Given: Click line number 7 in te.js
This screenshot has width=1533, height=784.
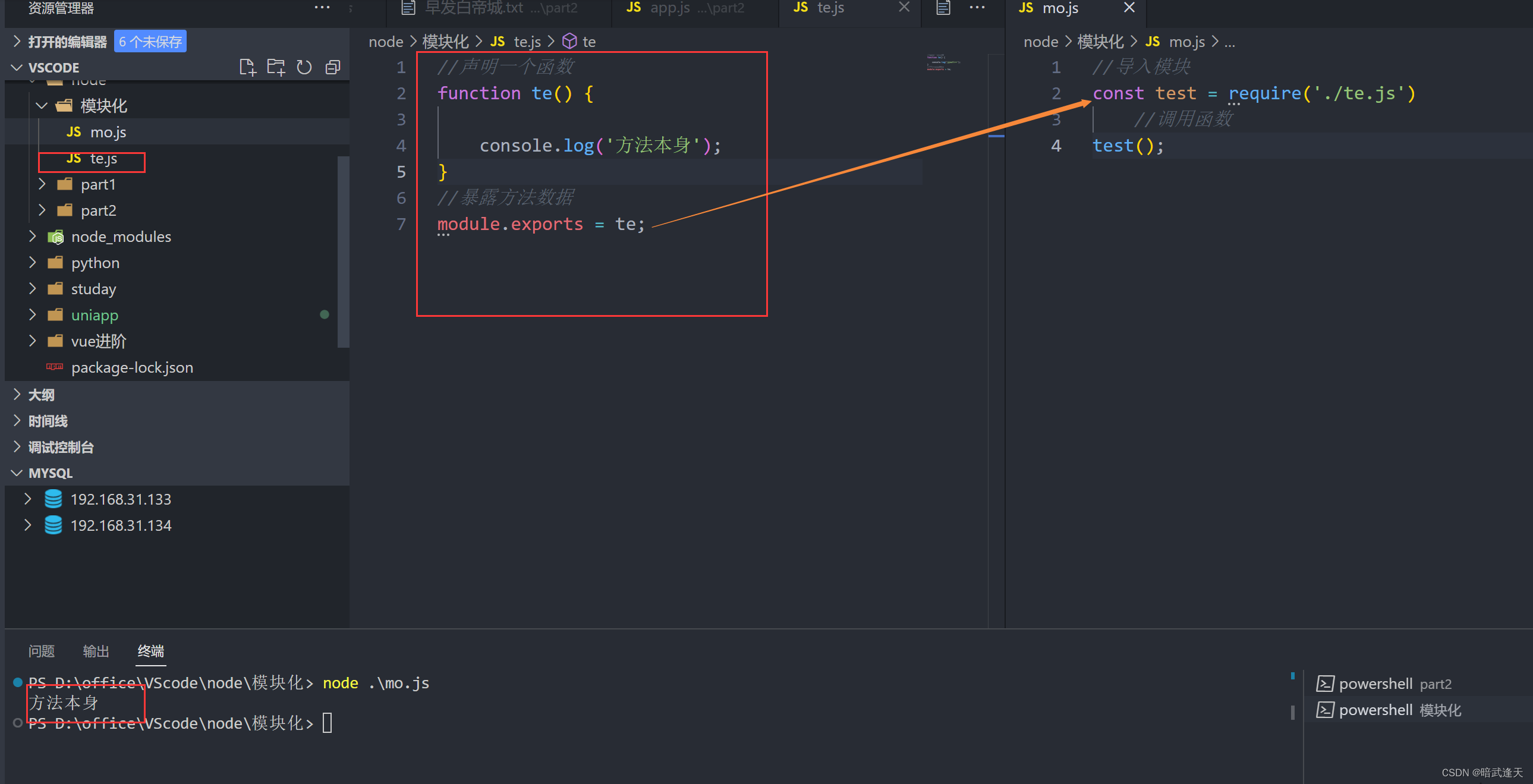Looking at the screenshot, I should (x=402, y=224).
